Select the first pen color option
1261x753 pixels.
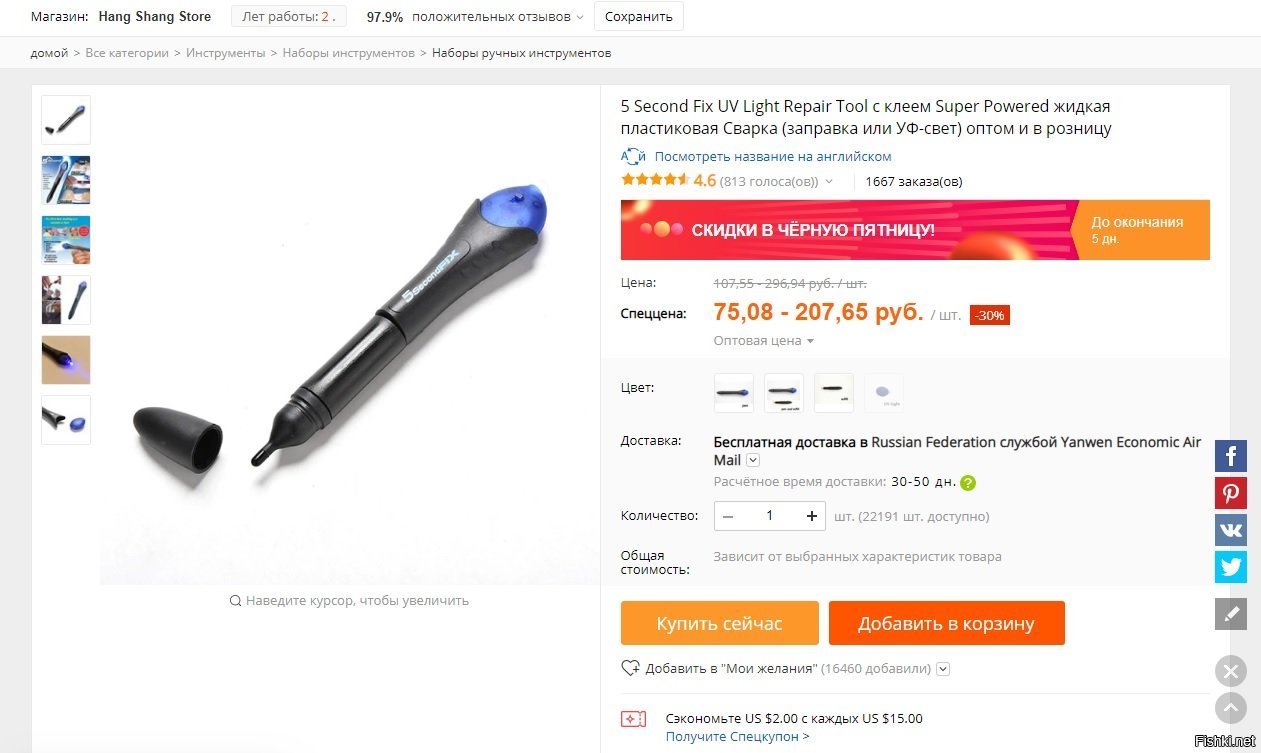point(734,393)
